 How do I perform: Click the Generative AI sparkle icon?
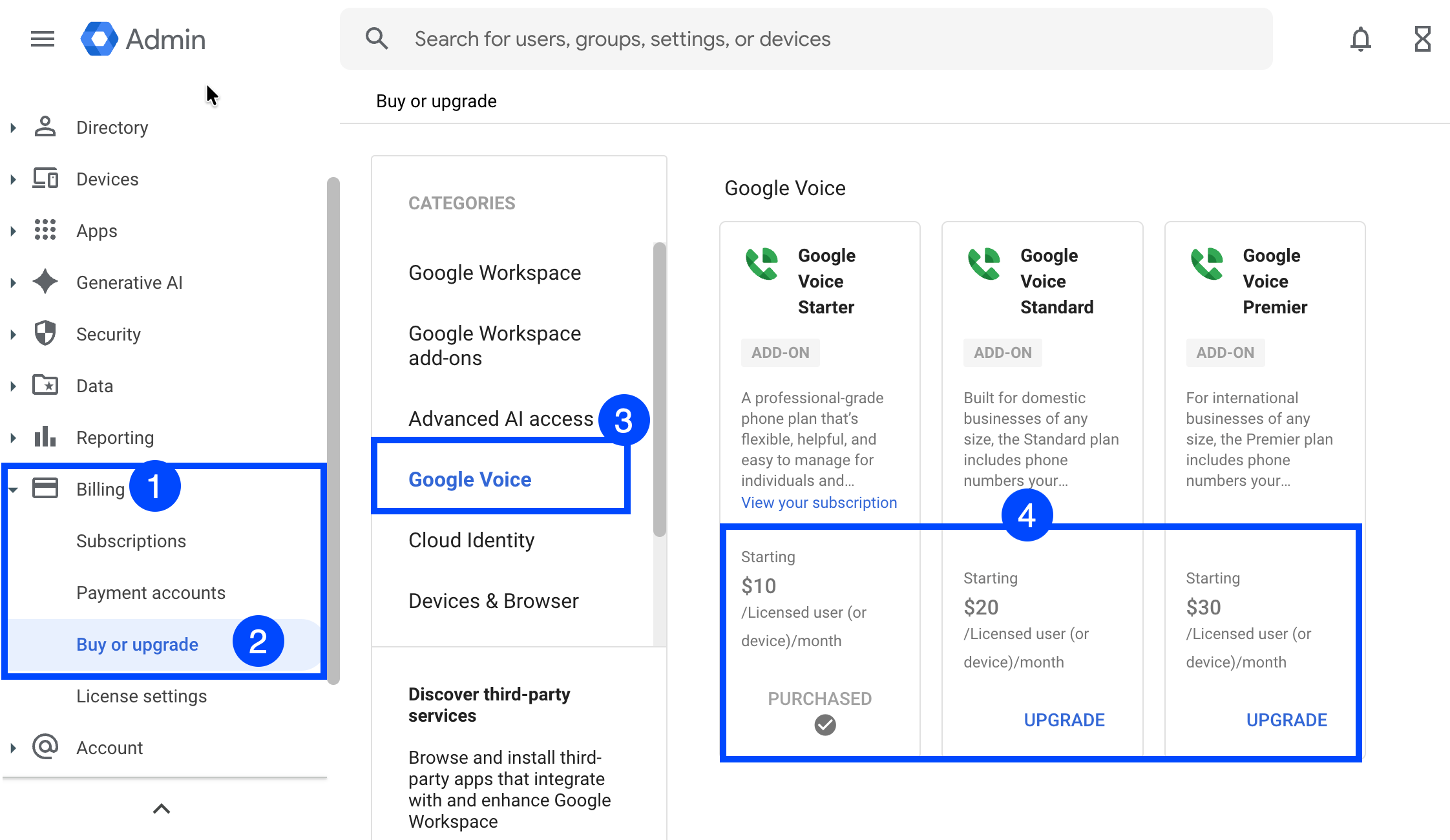click(x=45, y=282)
